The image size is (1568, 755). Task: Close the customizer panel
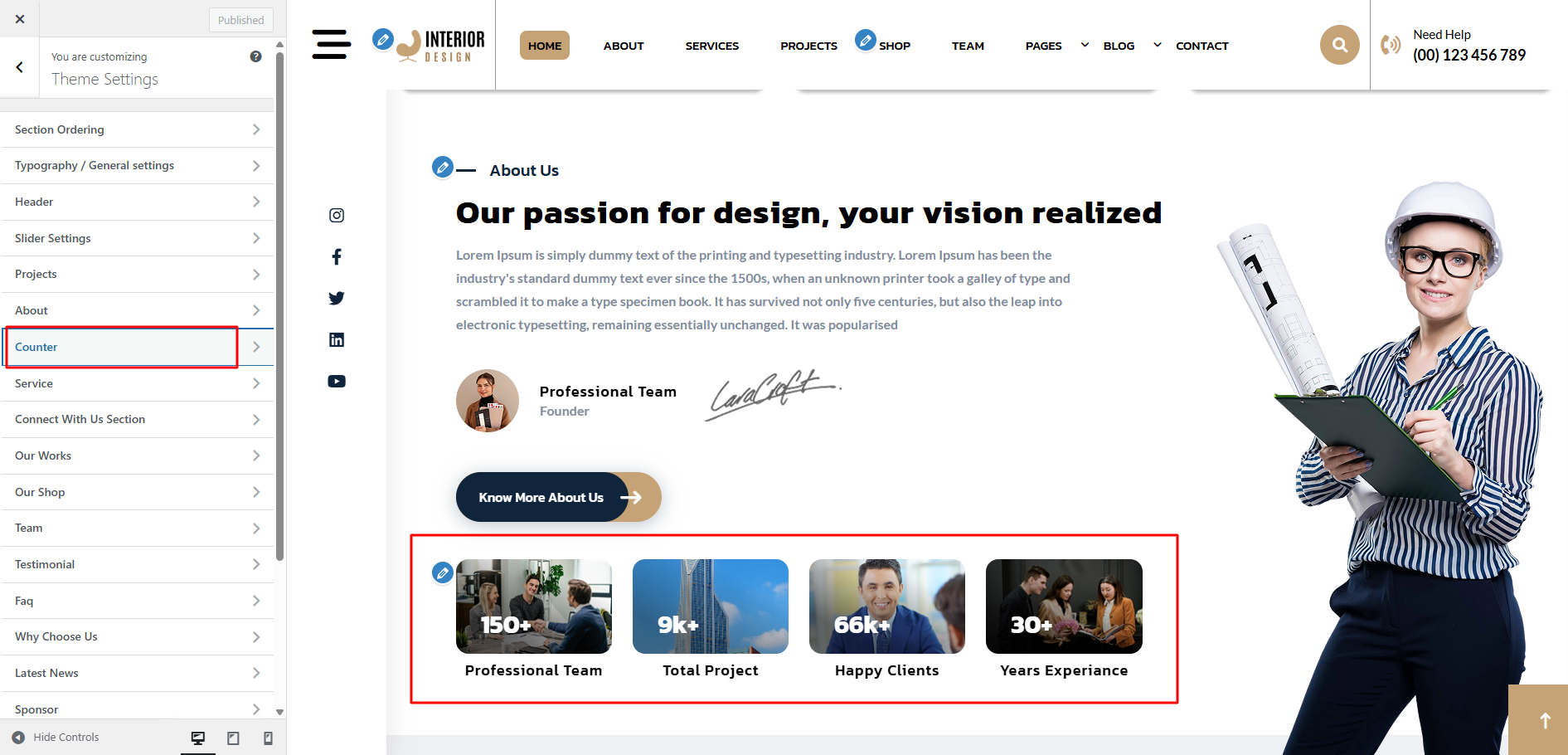20,18
